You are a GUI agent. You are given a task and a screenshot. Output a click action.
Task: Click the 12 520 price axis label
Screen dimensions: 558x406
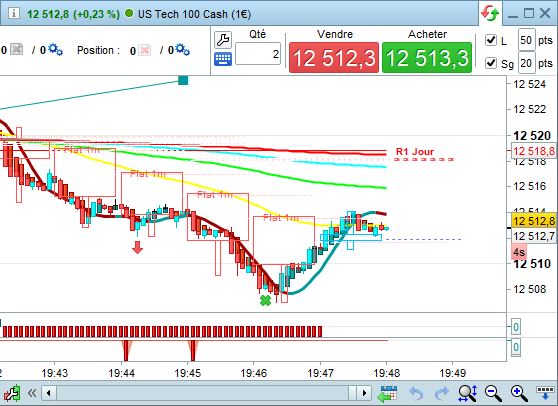532,136
